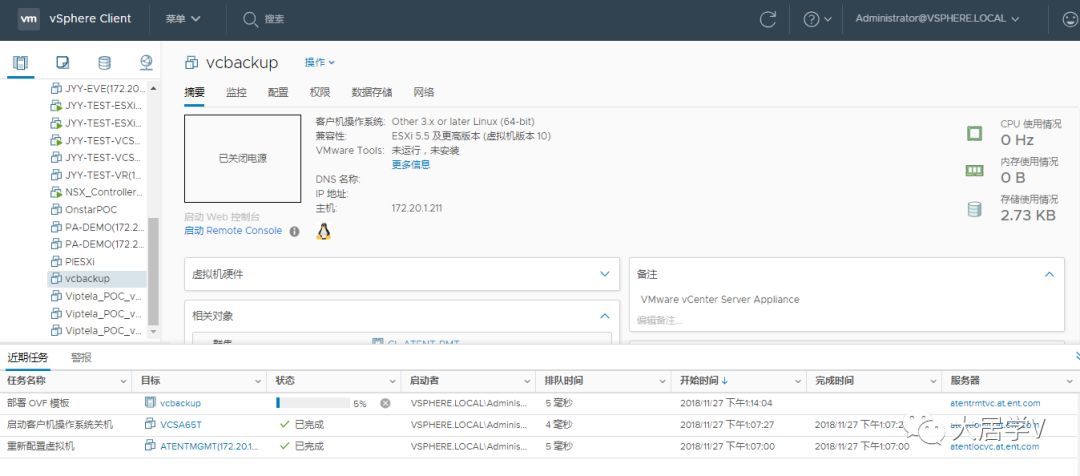Sort tasks by 完成时间 column header

tap(834, 380)
